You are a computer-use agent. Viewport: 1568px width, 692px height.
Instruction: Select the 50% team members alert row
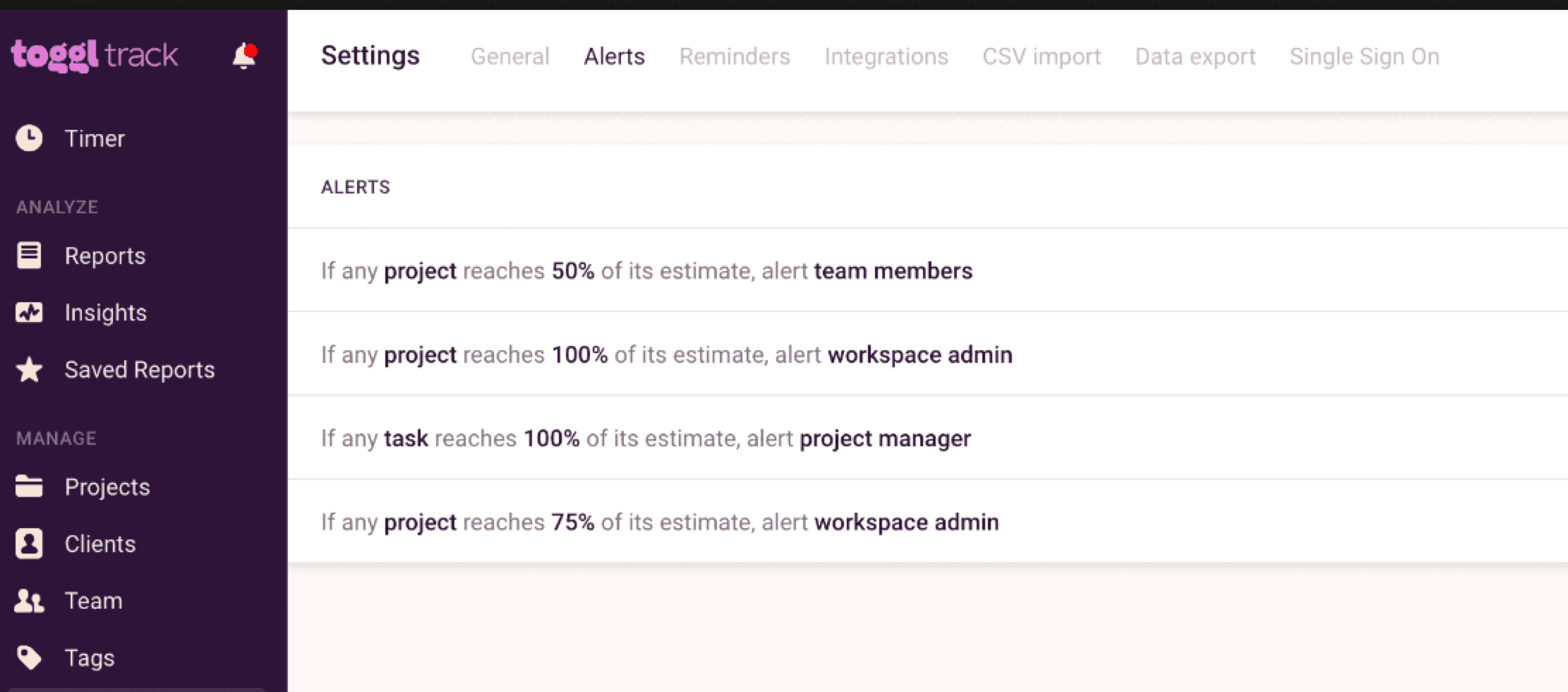click(646, 271)
